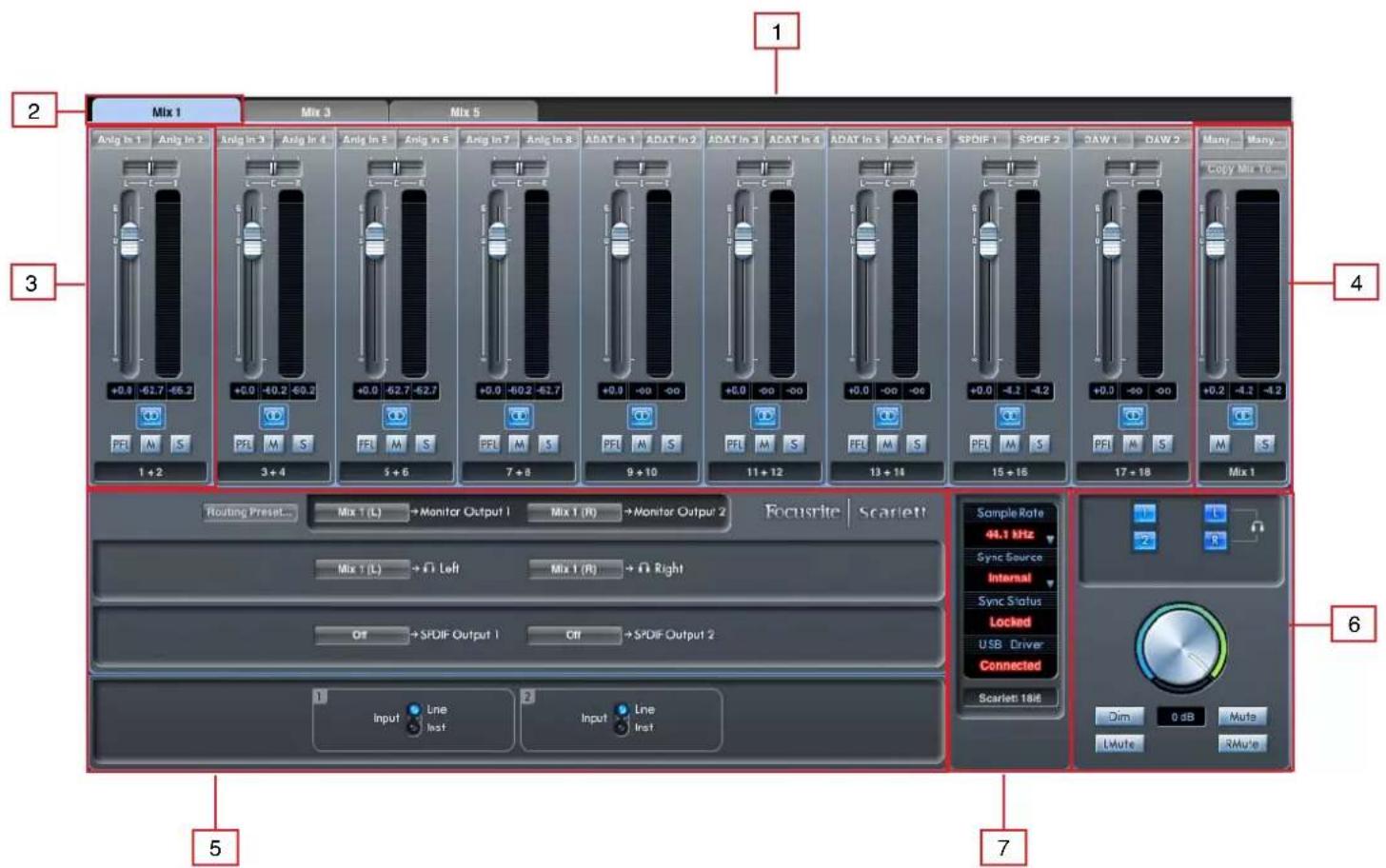Screen dimensions: 1386x868
Task: Select Line for Input 2
Action: point(622,710)
